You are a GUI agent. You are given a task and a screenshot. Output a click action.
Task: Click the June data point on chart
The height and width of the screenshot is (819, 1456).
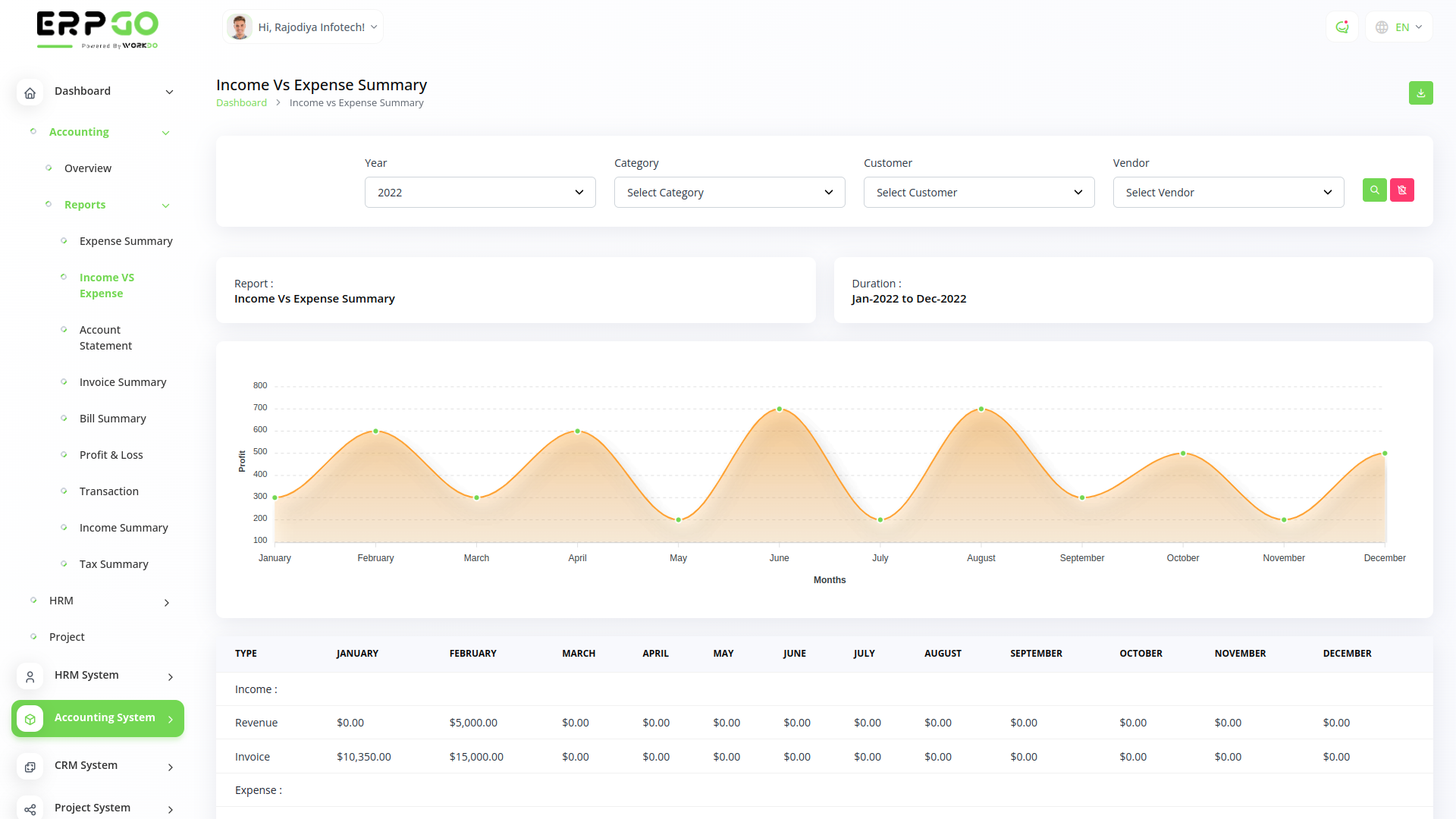click(x=779, y=409)
